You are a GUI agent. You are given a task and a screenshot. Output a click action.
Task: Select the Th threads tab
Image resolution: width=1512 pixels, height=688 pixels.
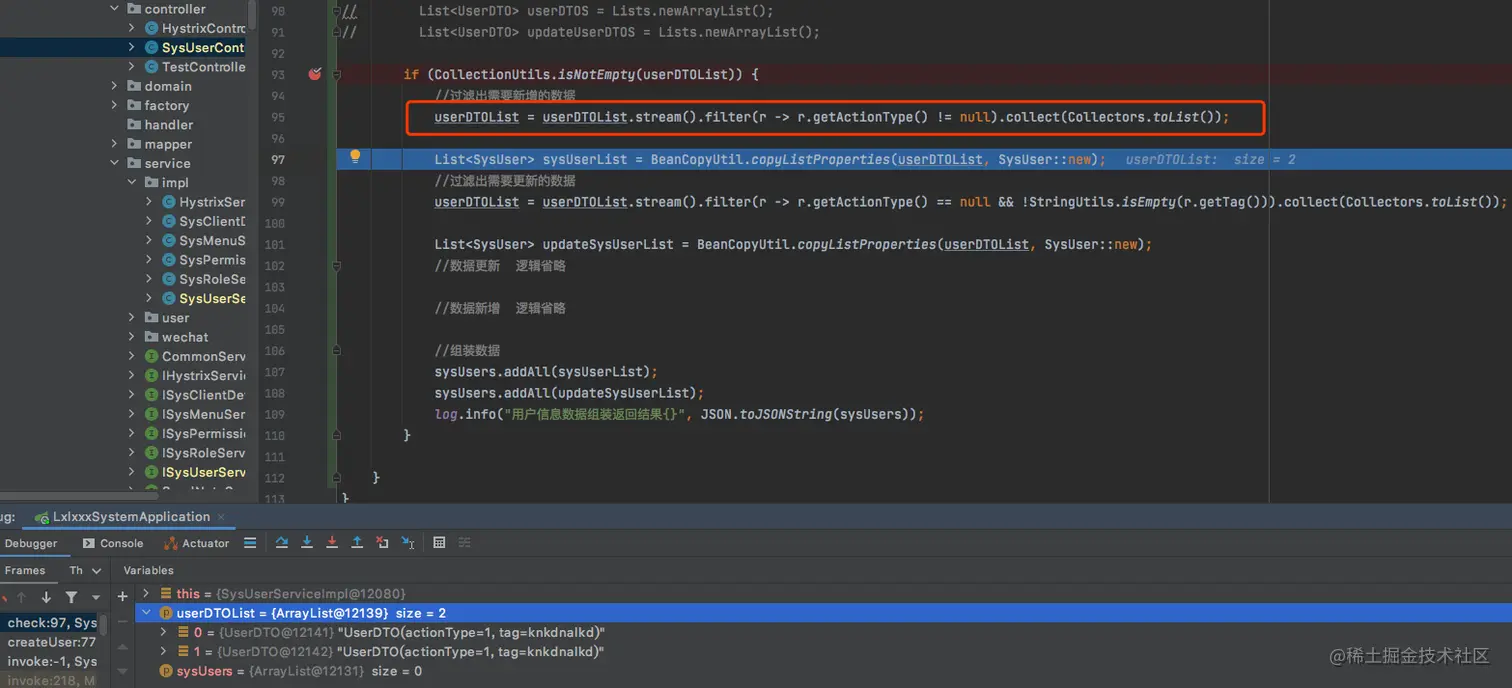(x=76, y=570)
